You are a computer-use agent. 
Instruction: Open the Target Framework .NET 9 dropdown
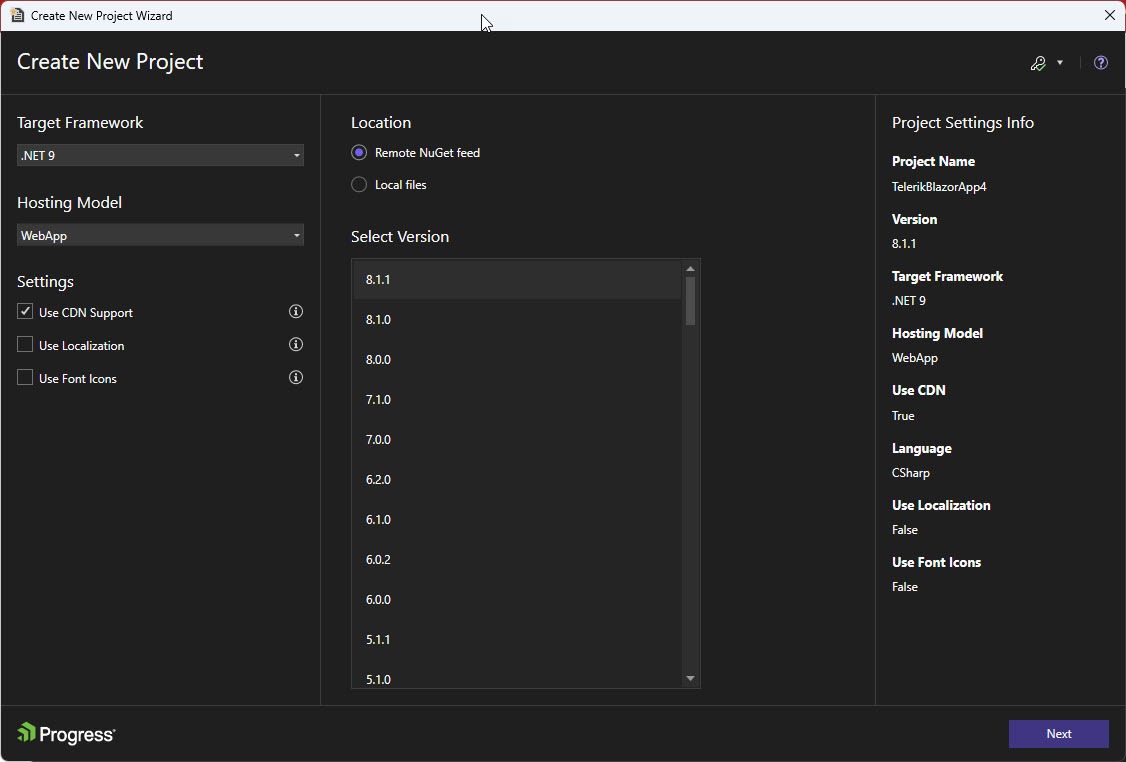160,155
